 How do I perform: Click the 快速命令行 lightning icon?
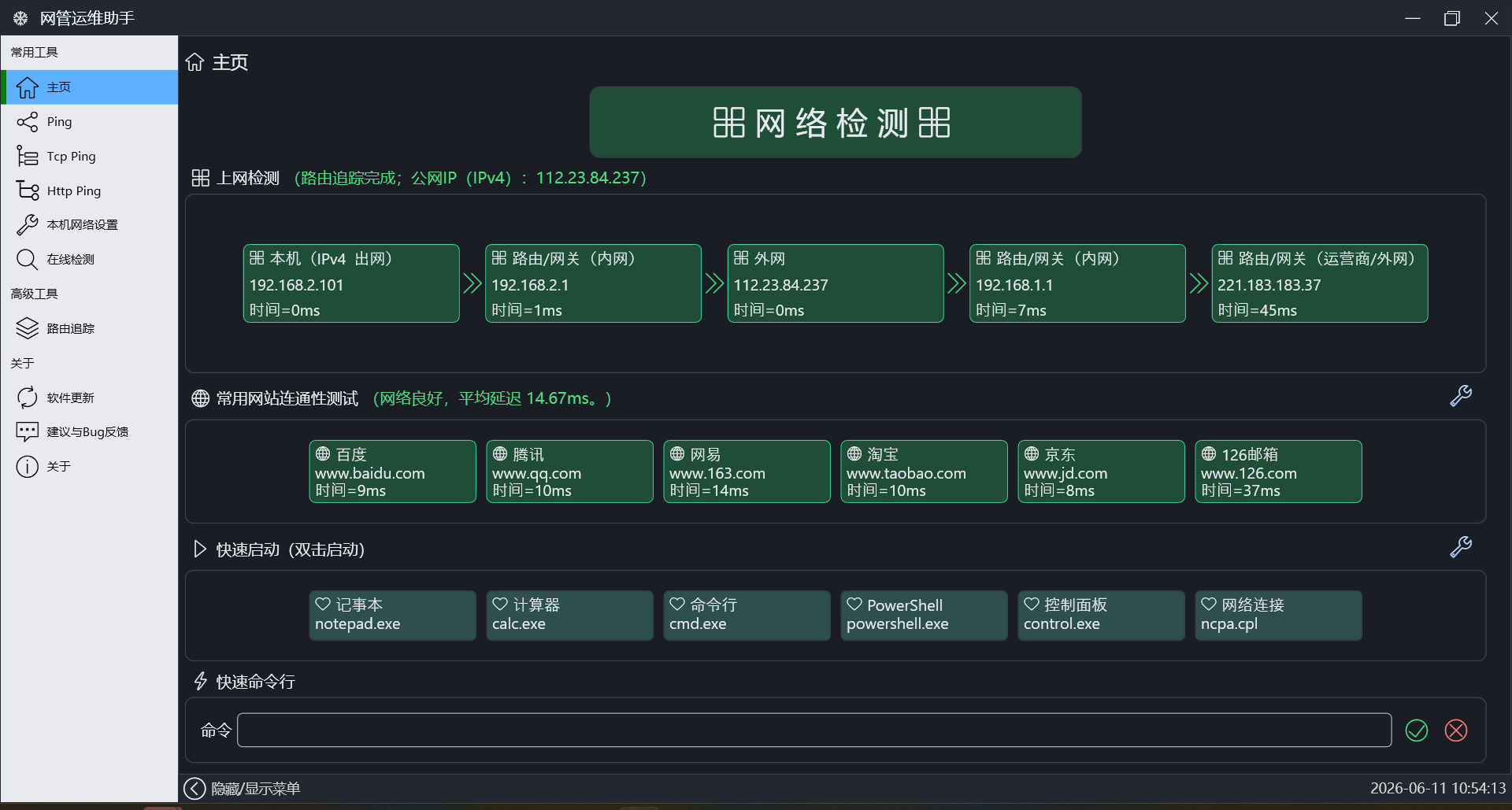tap(200, 681)
